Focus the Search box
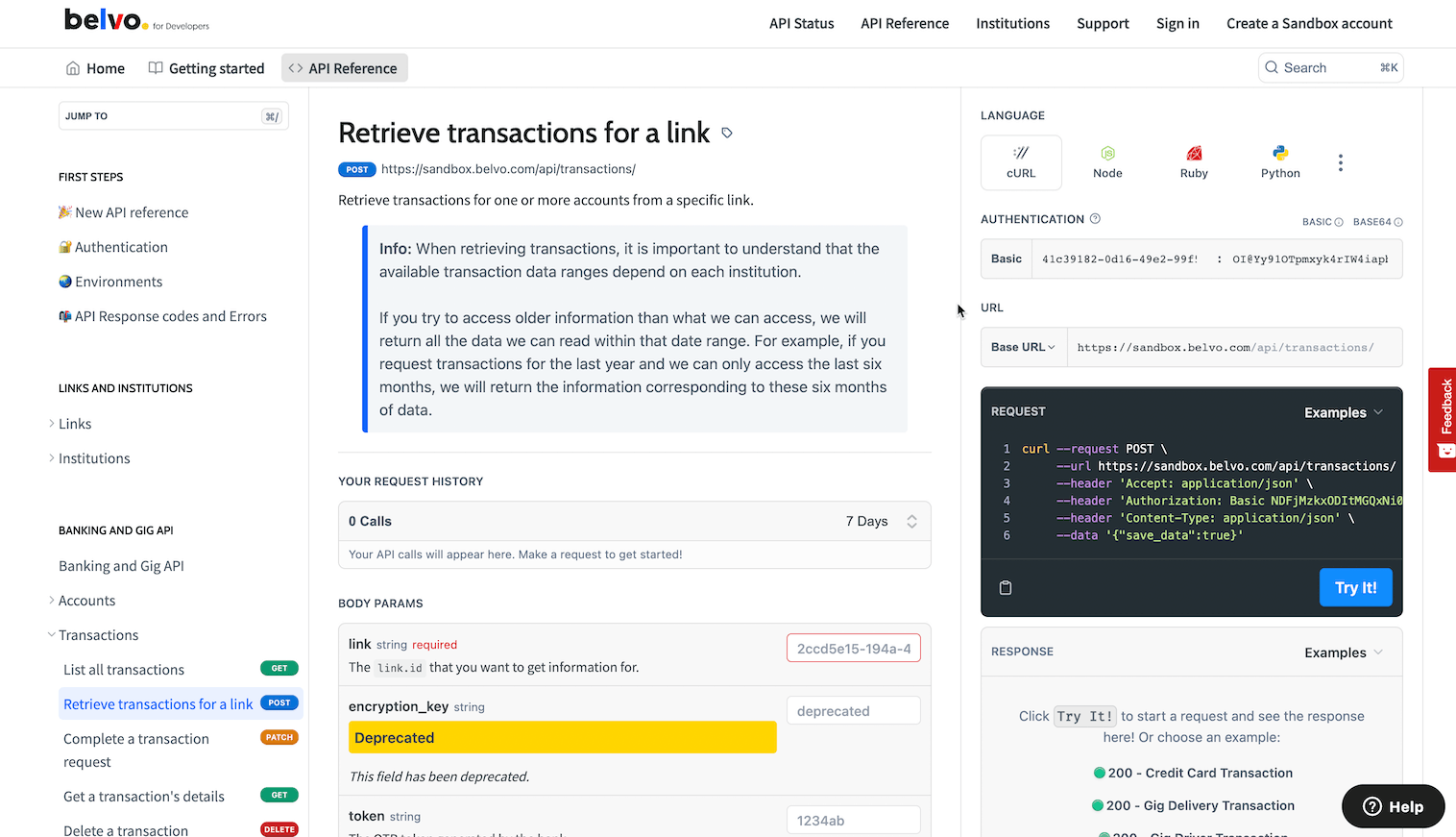 tap(1330, 67)
